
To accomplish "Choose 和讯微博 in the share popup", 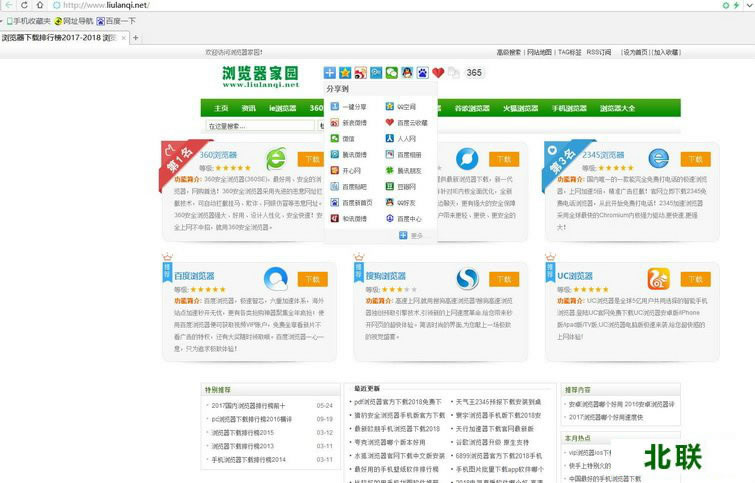I will pyautogui.click(x=348, y=219).
